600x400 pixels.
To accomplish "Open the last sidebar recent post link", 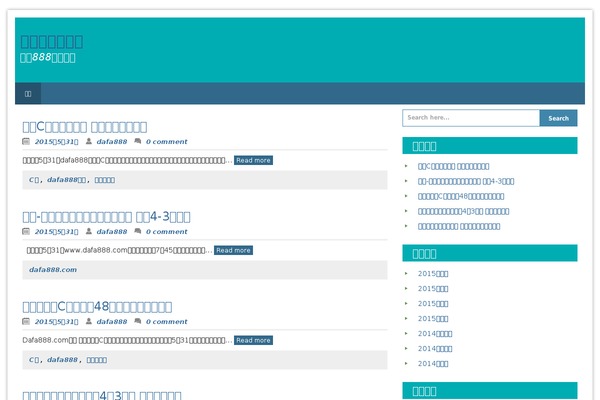I will [459, 227].
